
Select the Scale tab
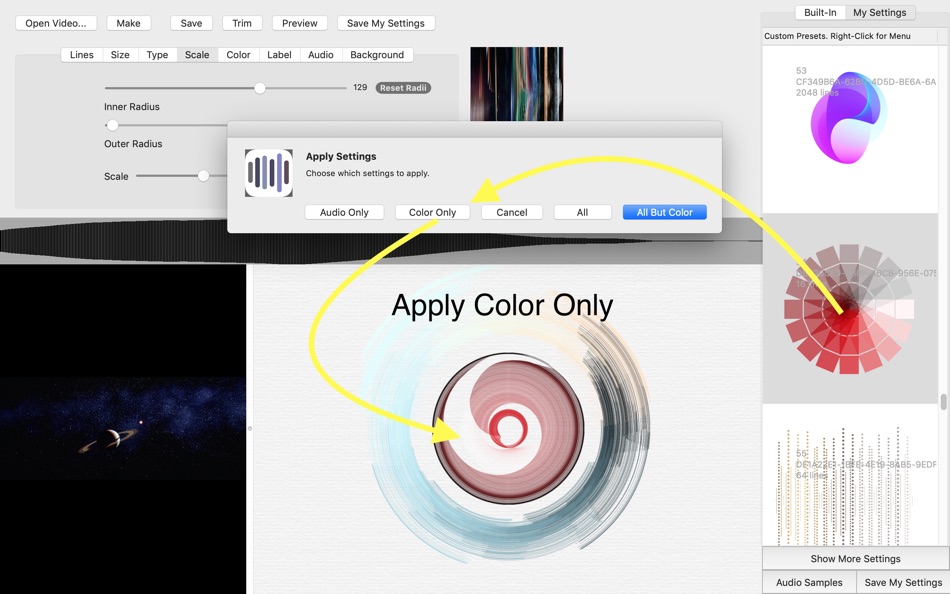(197, 55)
